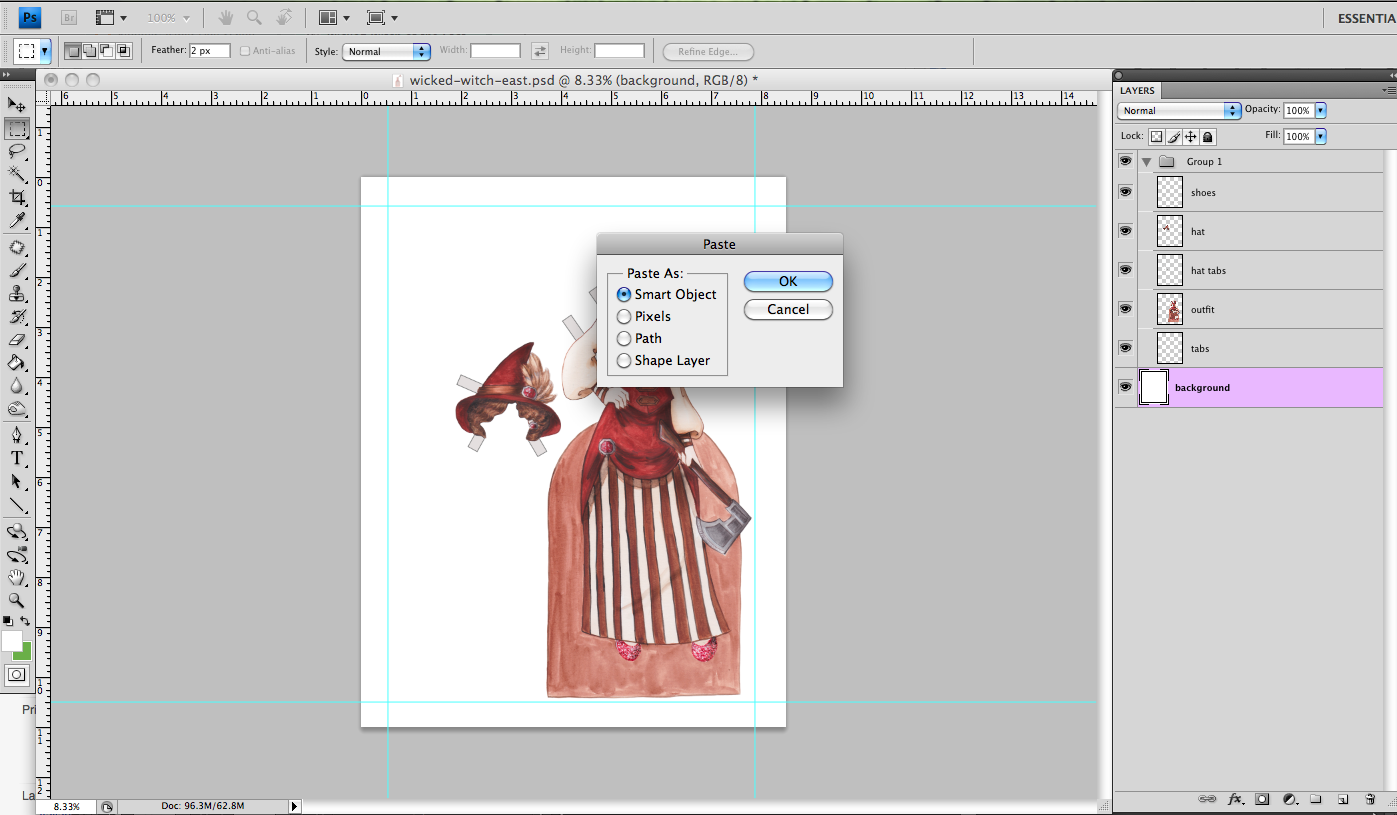The height and width of the screenshot is (815, 1397).
Task: Select the Lasso tool
Action: pyautogui.click(x=17, y=151)
